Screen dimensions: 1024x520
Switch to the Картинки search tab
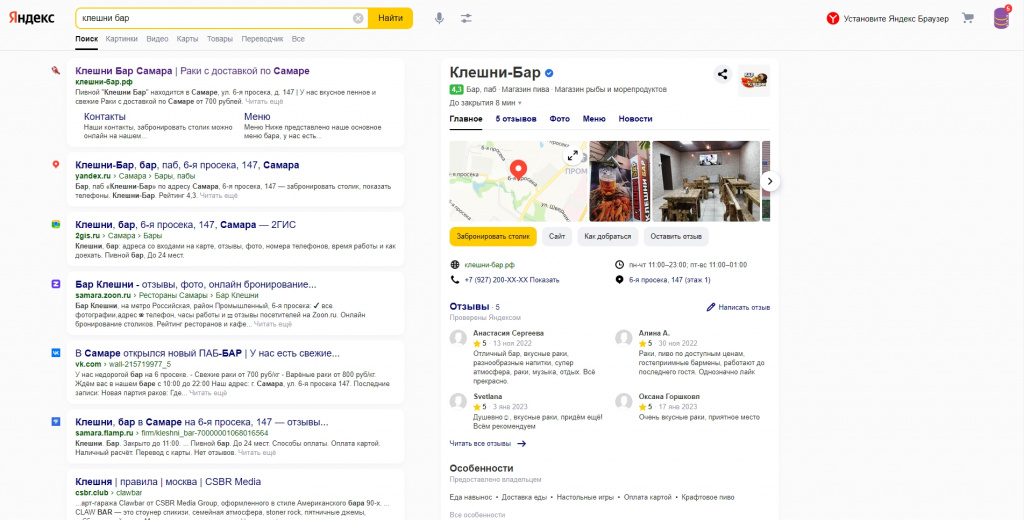pos(121,39)
